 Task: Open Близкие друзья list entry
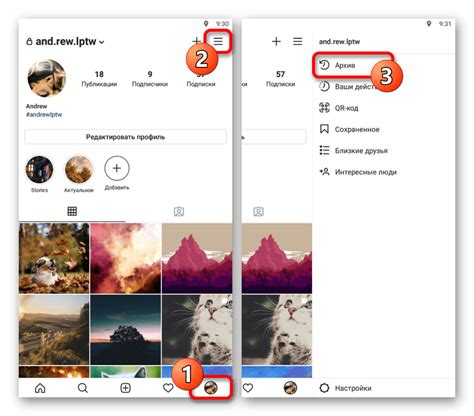click(353, 151)
